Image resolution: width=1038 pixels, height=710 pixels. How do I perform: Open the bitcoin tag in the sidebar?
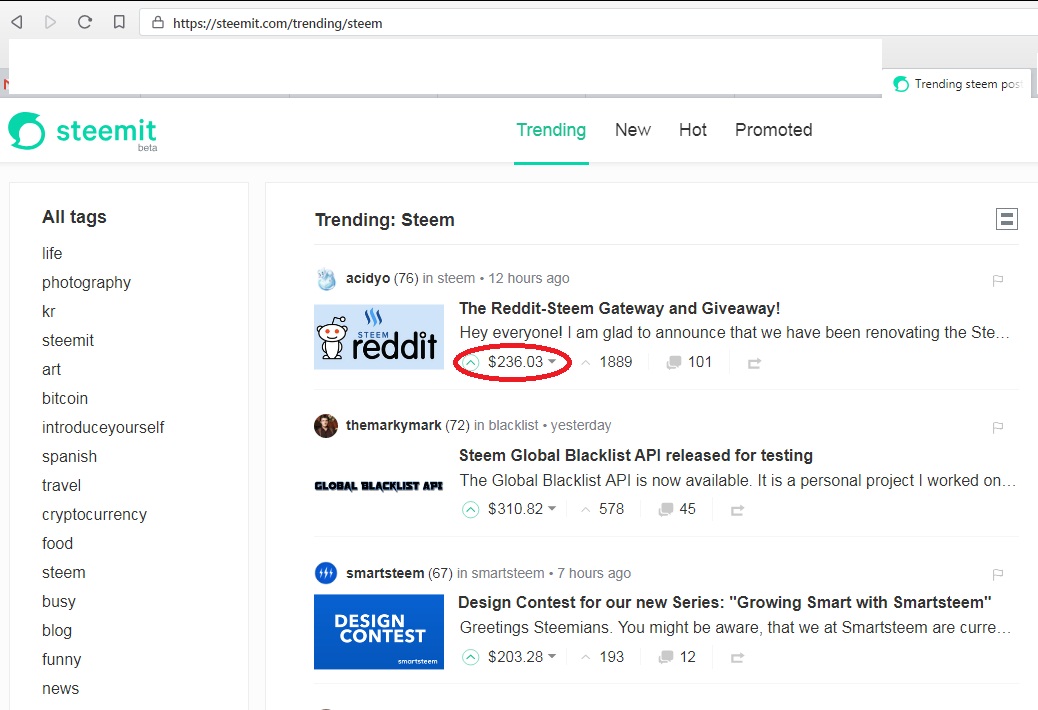click(x=65, y=398)
